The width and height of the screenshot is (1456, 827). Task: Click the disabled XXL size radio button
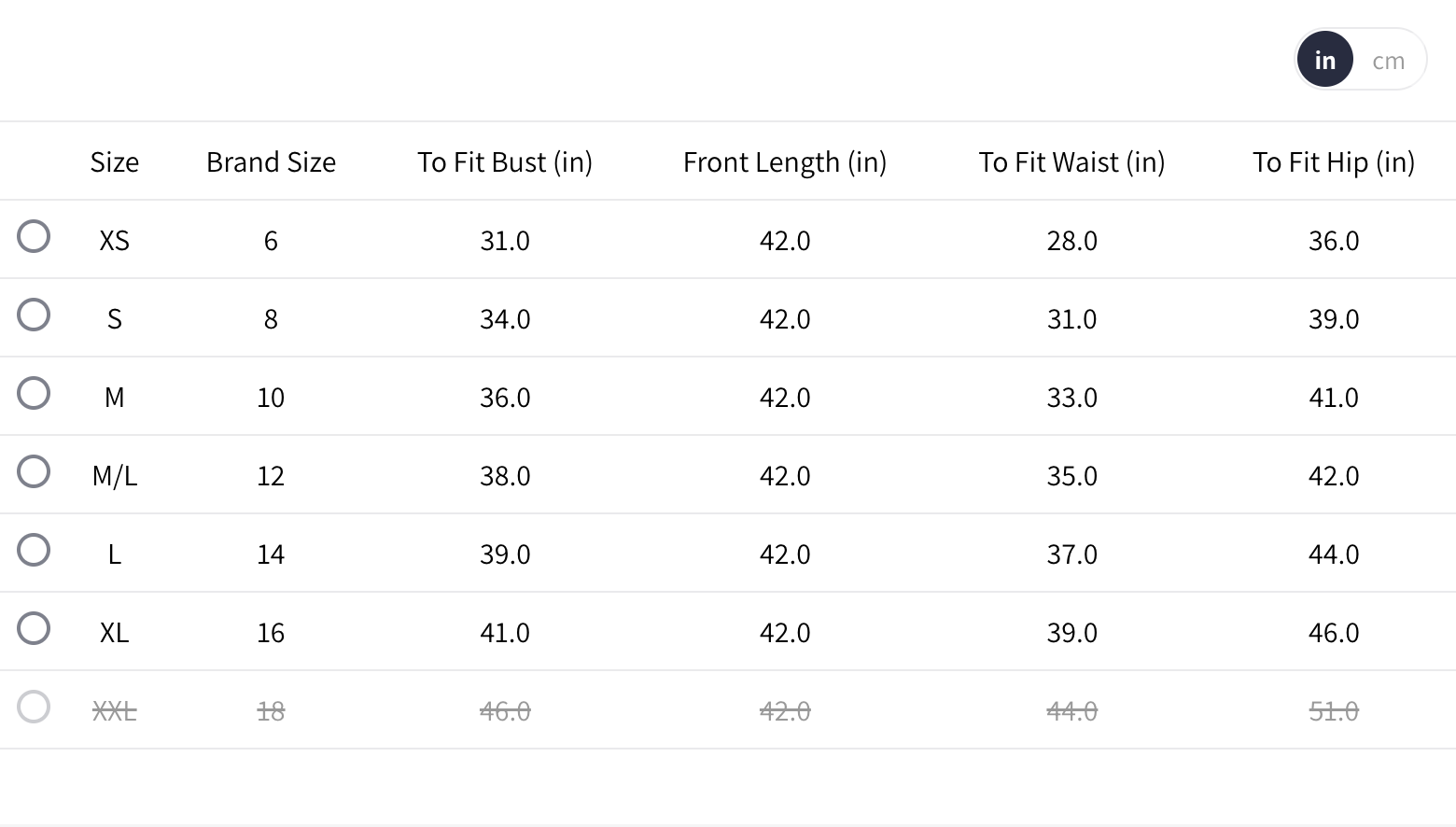coord(34,707)
